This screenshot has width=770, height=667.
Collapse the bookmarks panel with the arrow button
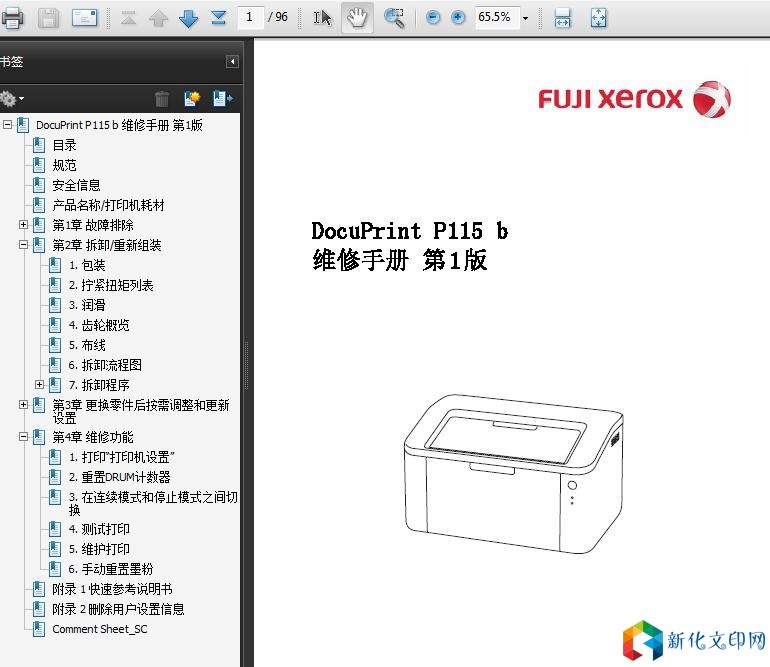[232, 62]
